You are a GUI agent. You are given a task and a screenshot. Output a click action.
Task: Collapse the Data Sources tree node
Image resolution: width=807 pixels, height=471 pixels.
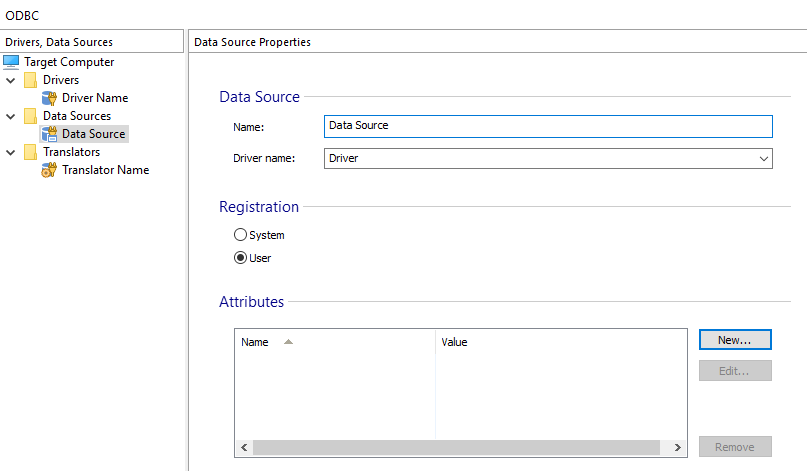pos(10,116)
